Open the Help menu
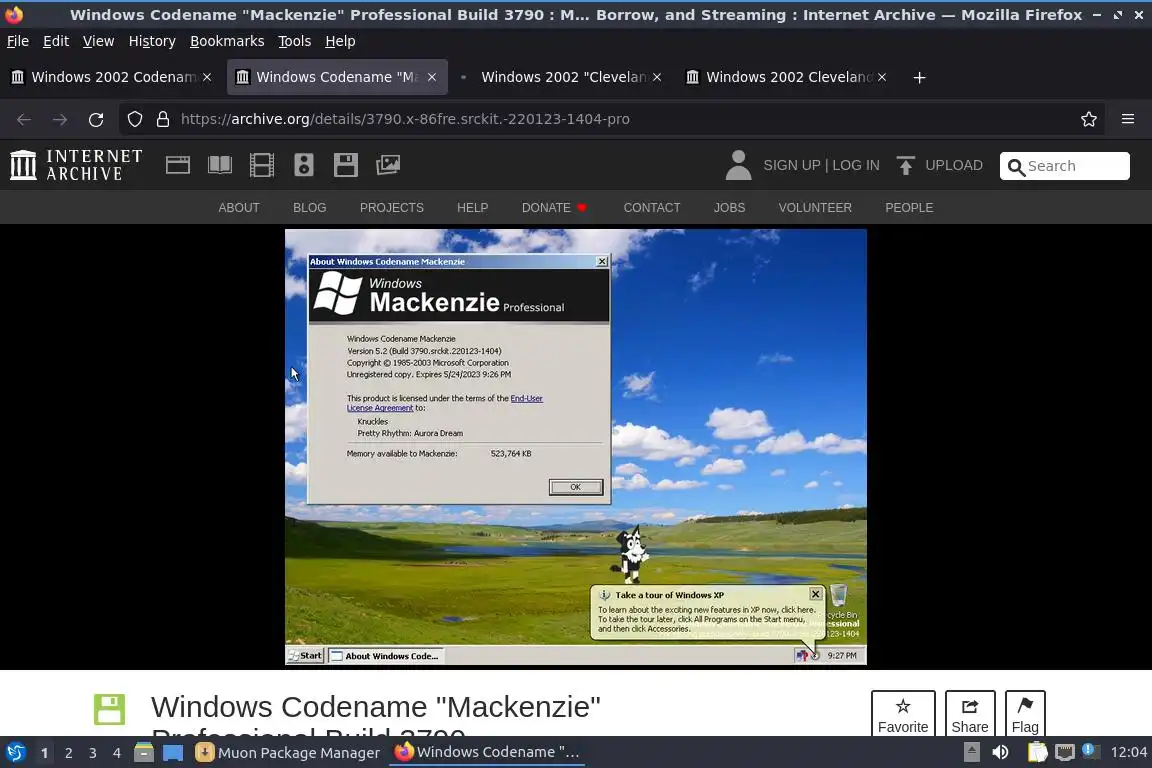The height and width of the screenshot is (768, 1152). click(340, 41)
